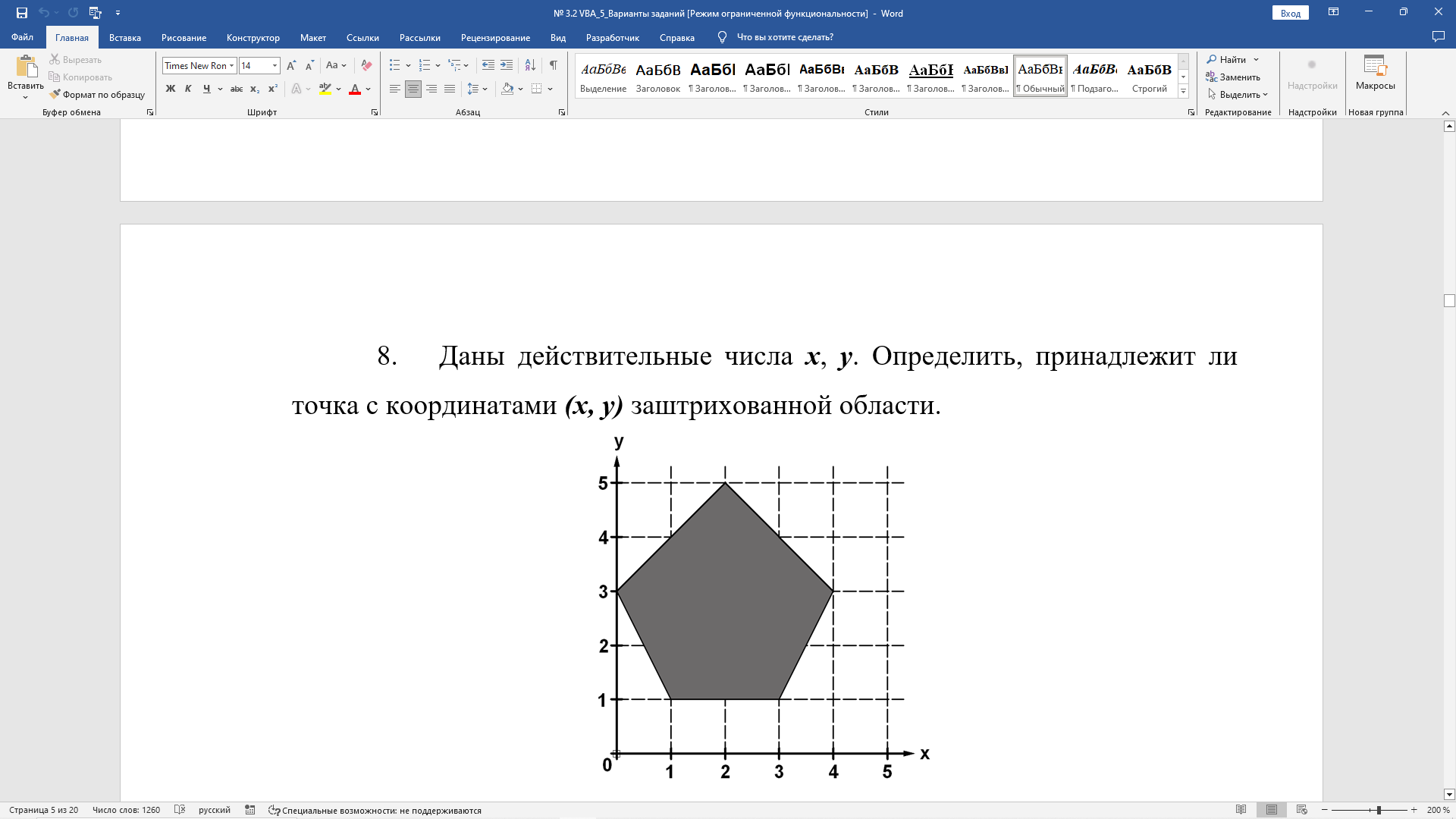
Task: Click the Increase Indent icon
Action: [x=507, y=65]
